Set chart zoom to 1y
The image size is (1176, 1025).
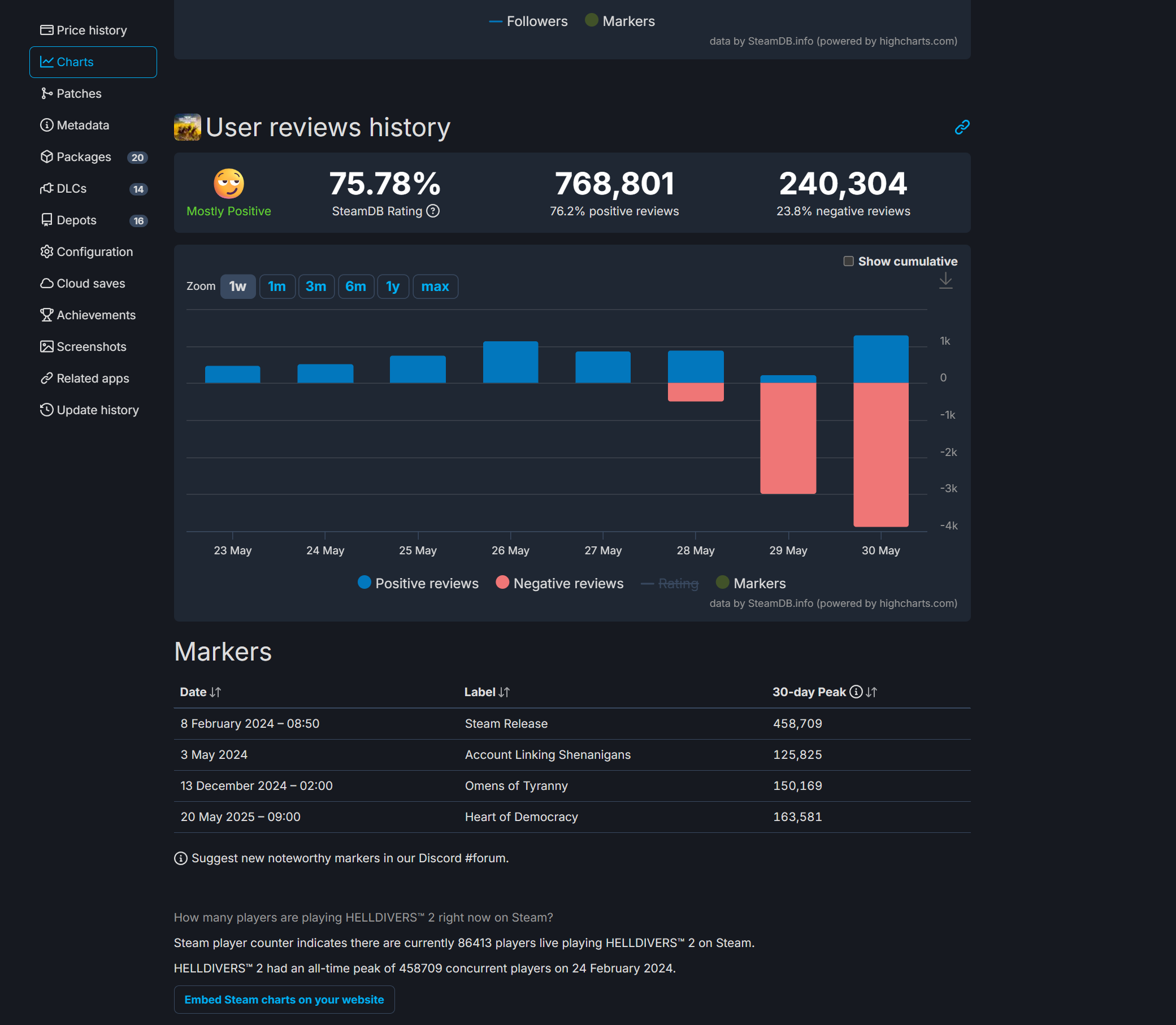(393, 286)
